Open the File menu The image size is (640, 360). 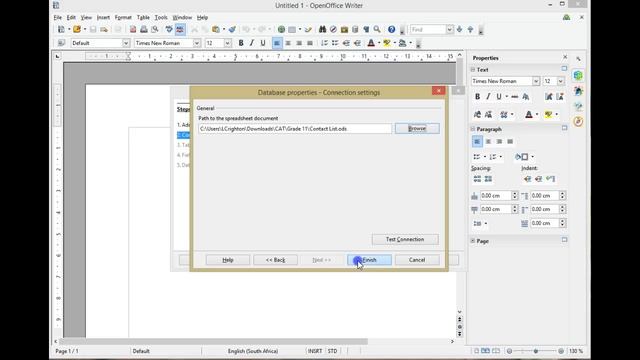(58, 18)
